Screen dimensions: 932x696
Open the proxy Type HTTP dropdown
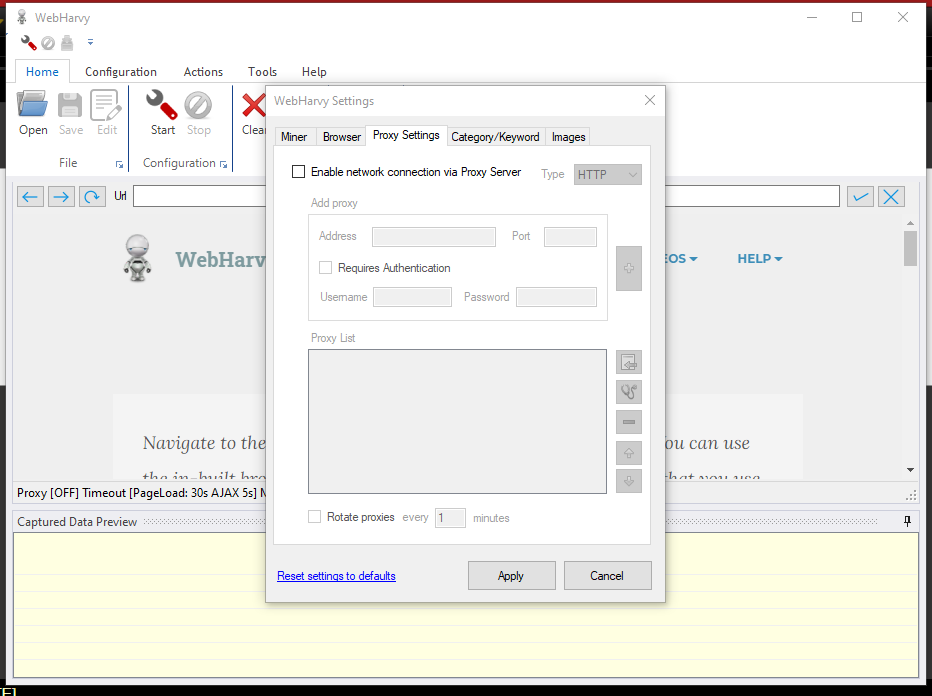607,175
